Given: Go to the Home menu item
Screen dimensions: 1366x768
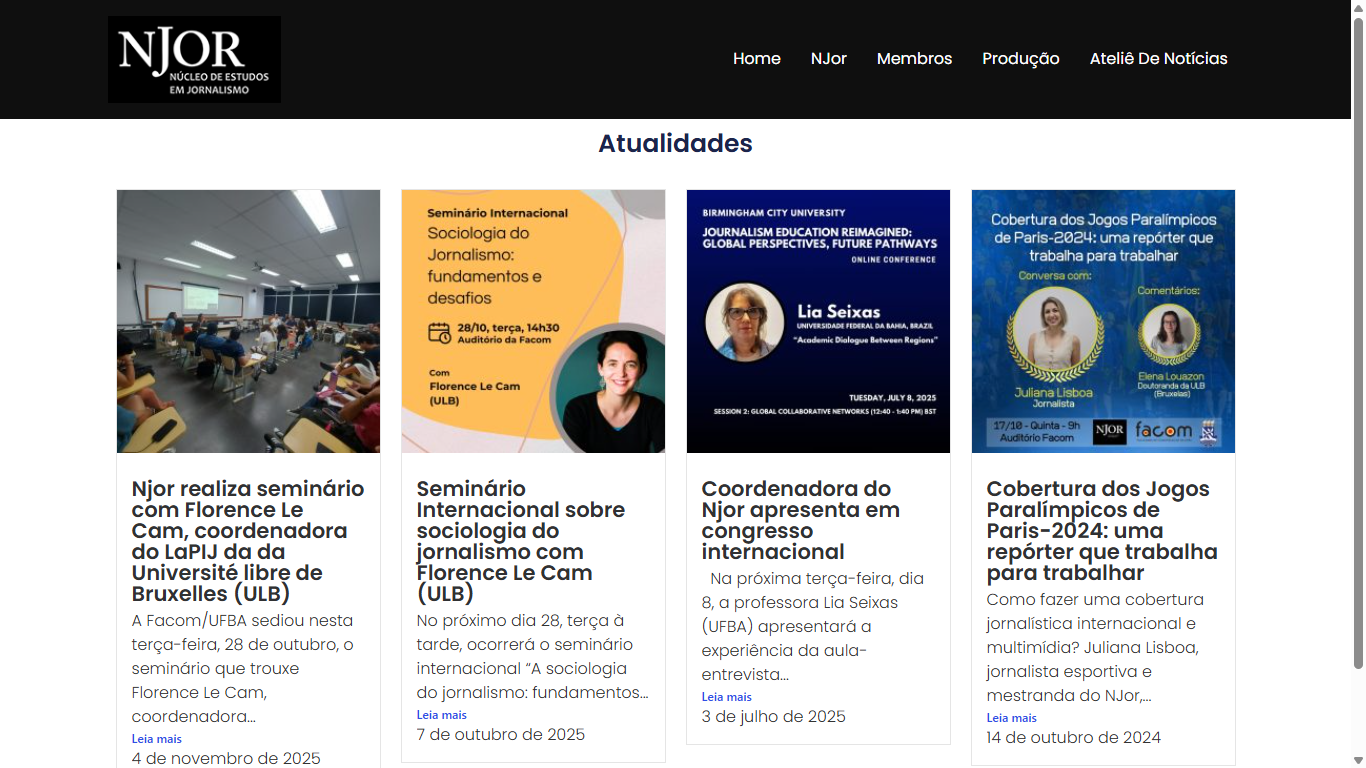Looking at the screenshot, I should (x=757, y=59).
